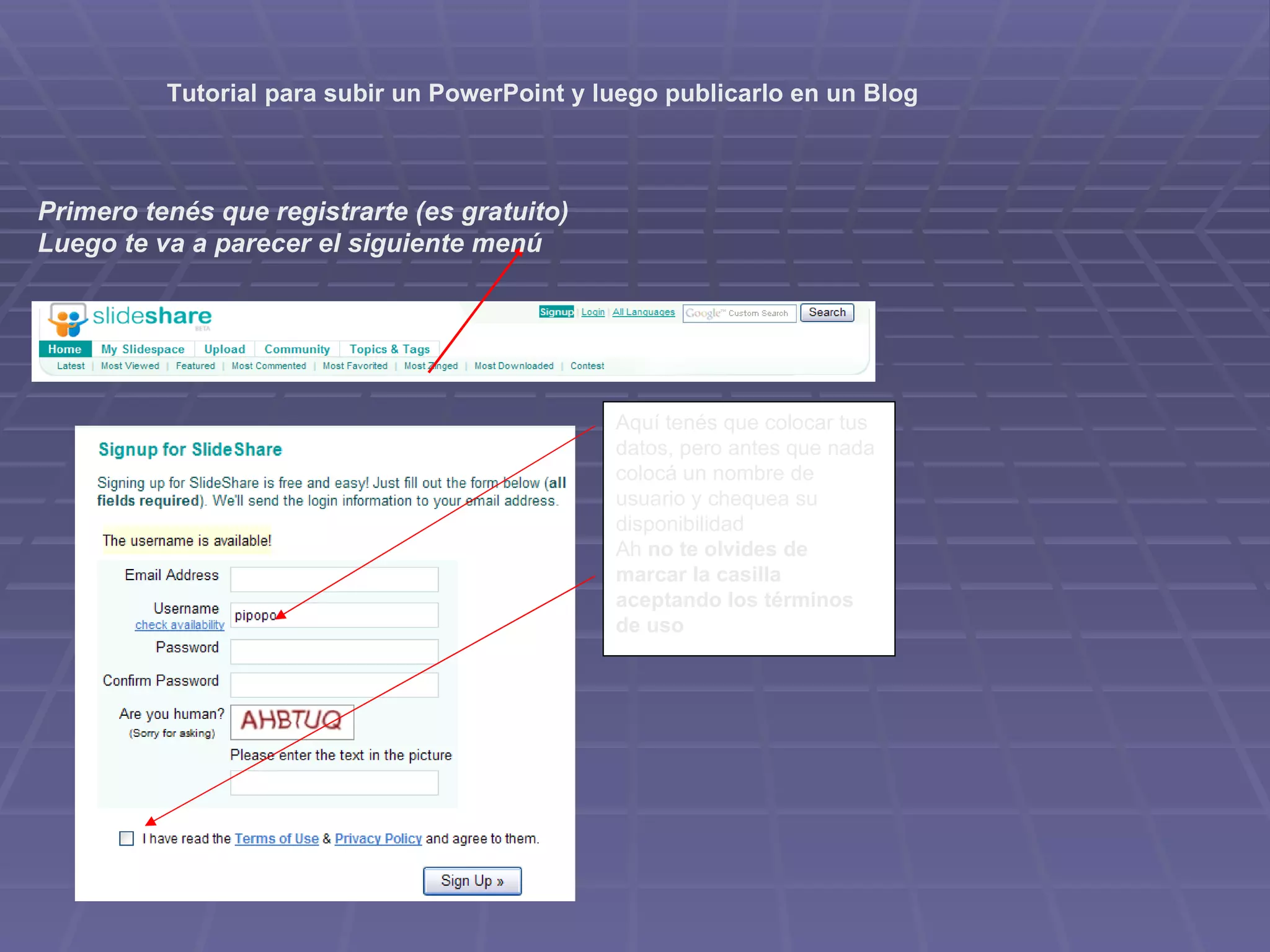Screen dimensions: 1270x952
Task: Select the Latest submenu link
Action: [x=71, y=366]
